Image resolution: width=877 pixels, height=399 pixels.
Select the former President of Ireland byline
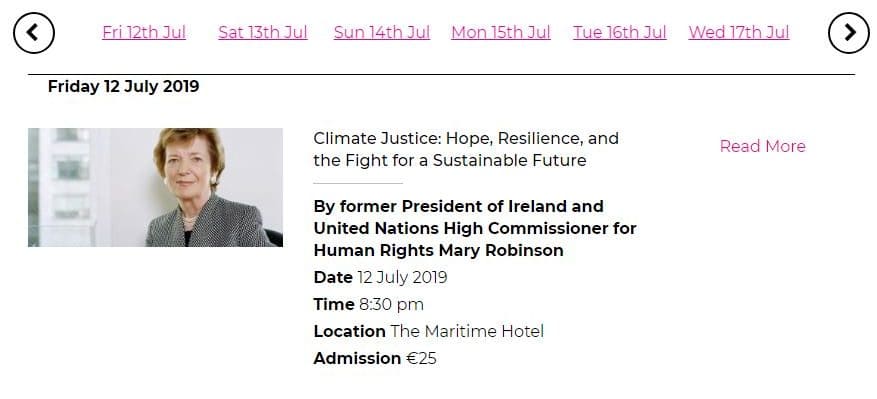tap(475, 228)
